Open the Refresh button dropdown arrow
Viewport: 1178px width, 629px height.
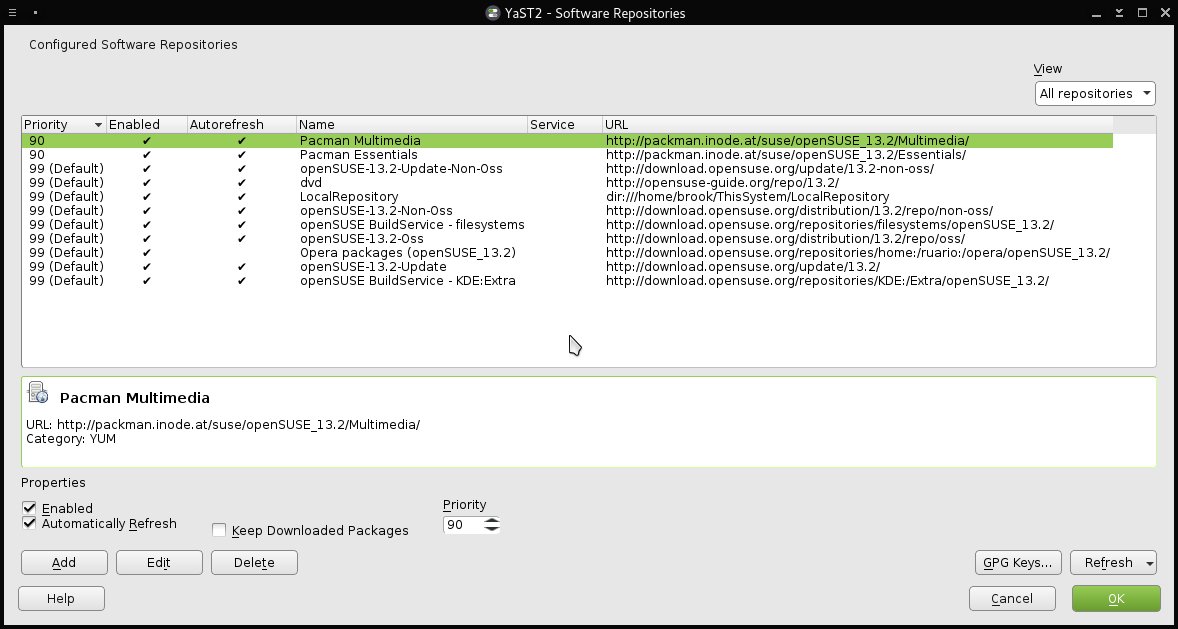click(x=1149, y=563)
